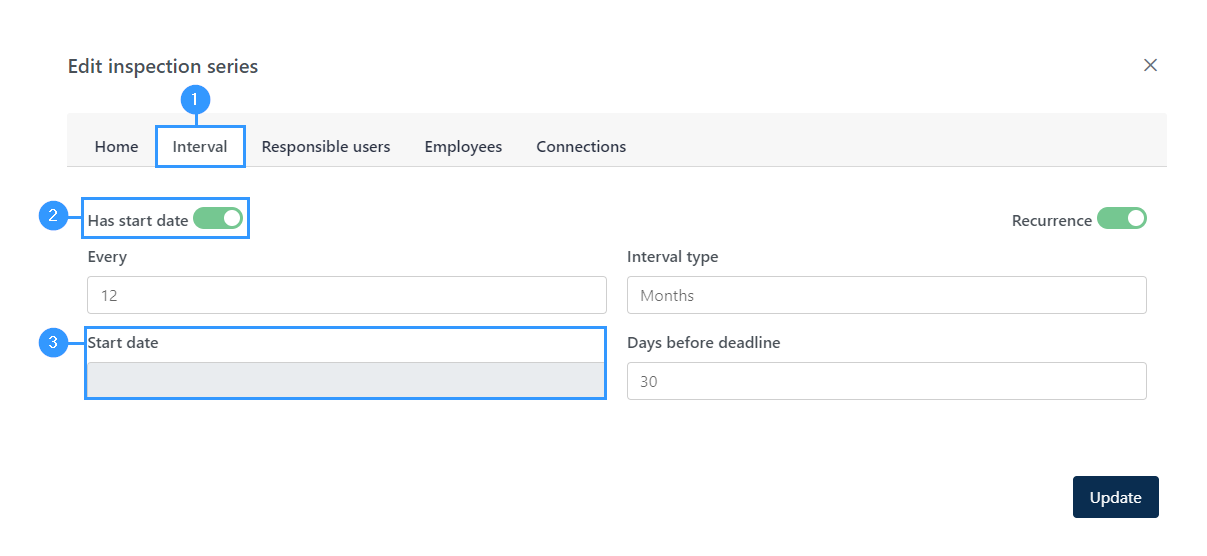
Task: Click annotation marker number 1
Action: pos(195,100)
